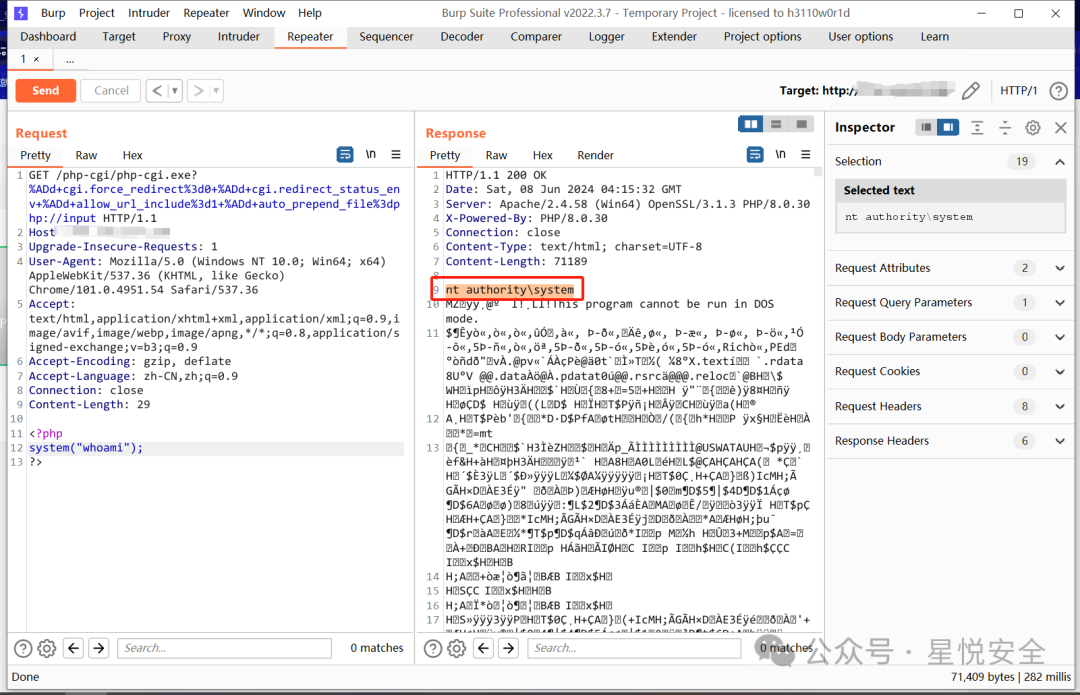Image resolution: width=1080 pixels, height=695 pixels.
Task: Open response search help icon
Action: pos(433,648)
